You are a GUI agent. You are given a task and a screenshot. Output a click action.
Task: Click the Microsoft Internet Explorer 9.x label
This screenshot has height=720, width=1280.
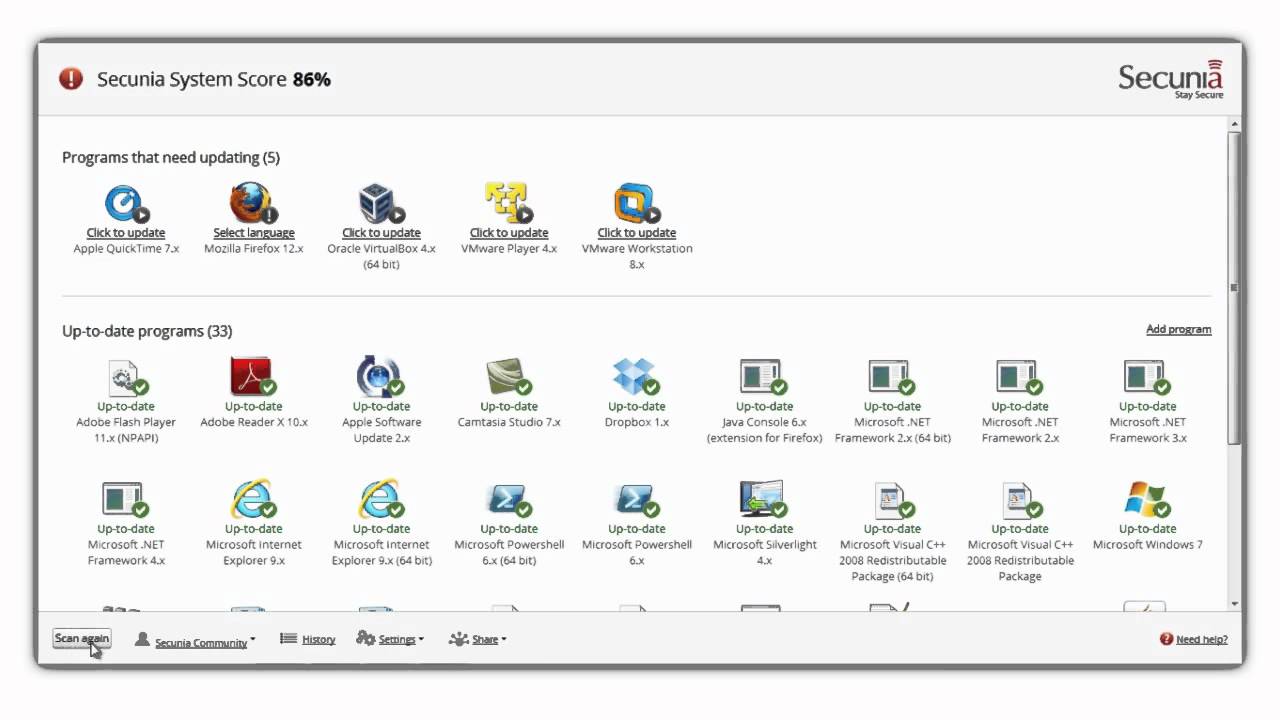[x=254, y=553]
